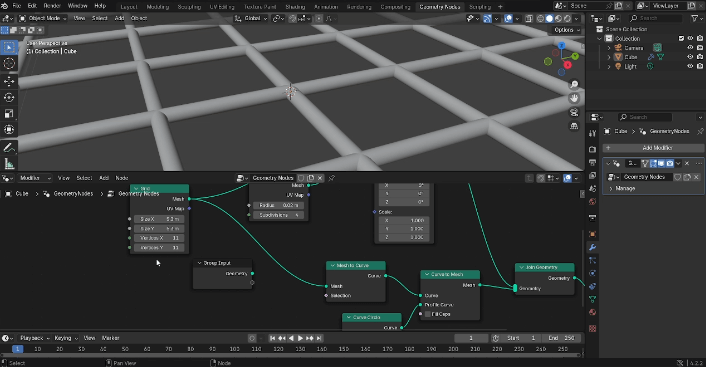Enable rendered viewport shading
This screenshot has height=367, width=706.
pos(568,18)
